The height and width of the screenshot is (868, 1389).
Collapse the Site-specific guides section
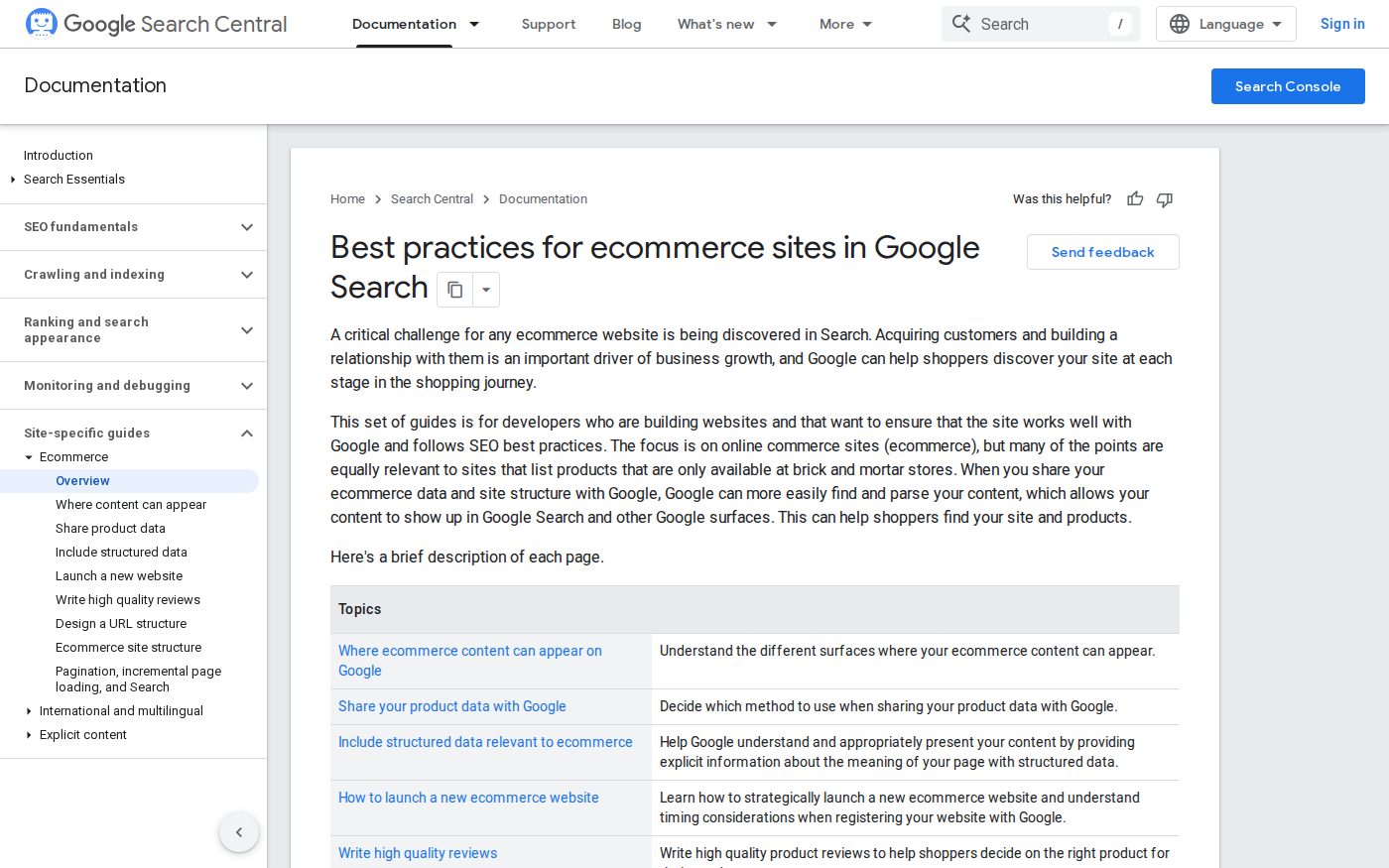click(x=247, y=434)
